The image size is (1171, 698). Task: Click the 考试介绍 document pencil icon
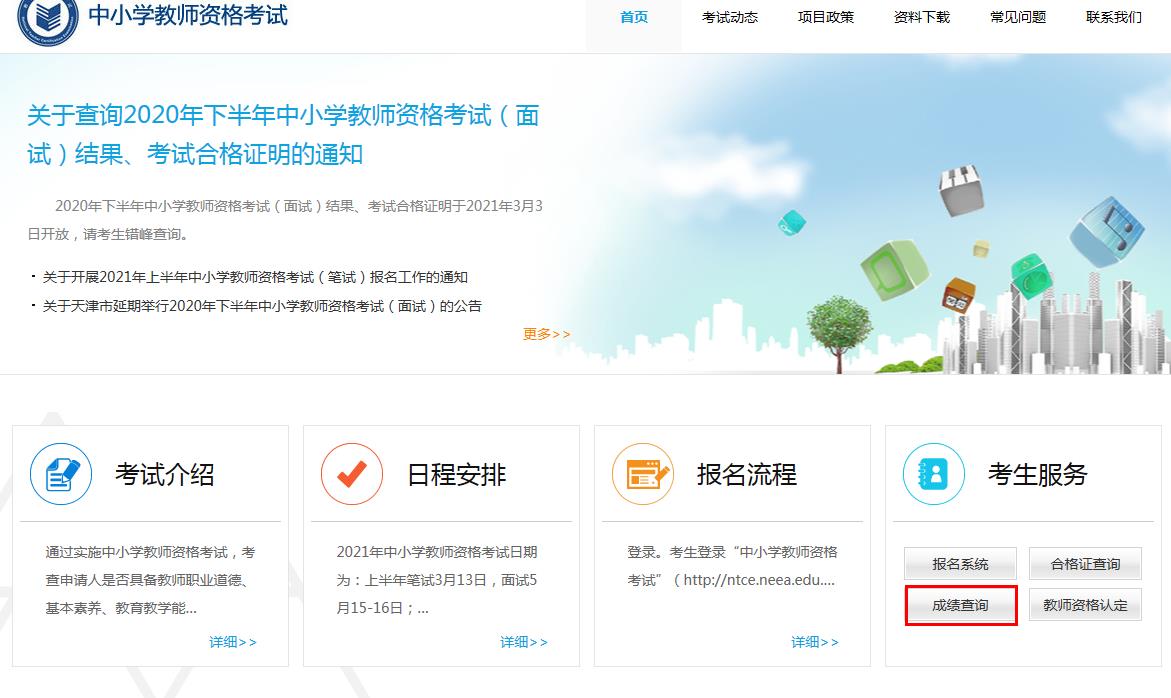pyautogui.click(x=61, y=474)
